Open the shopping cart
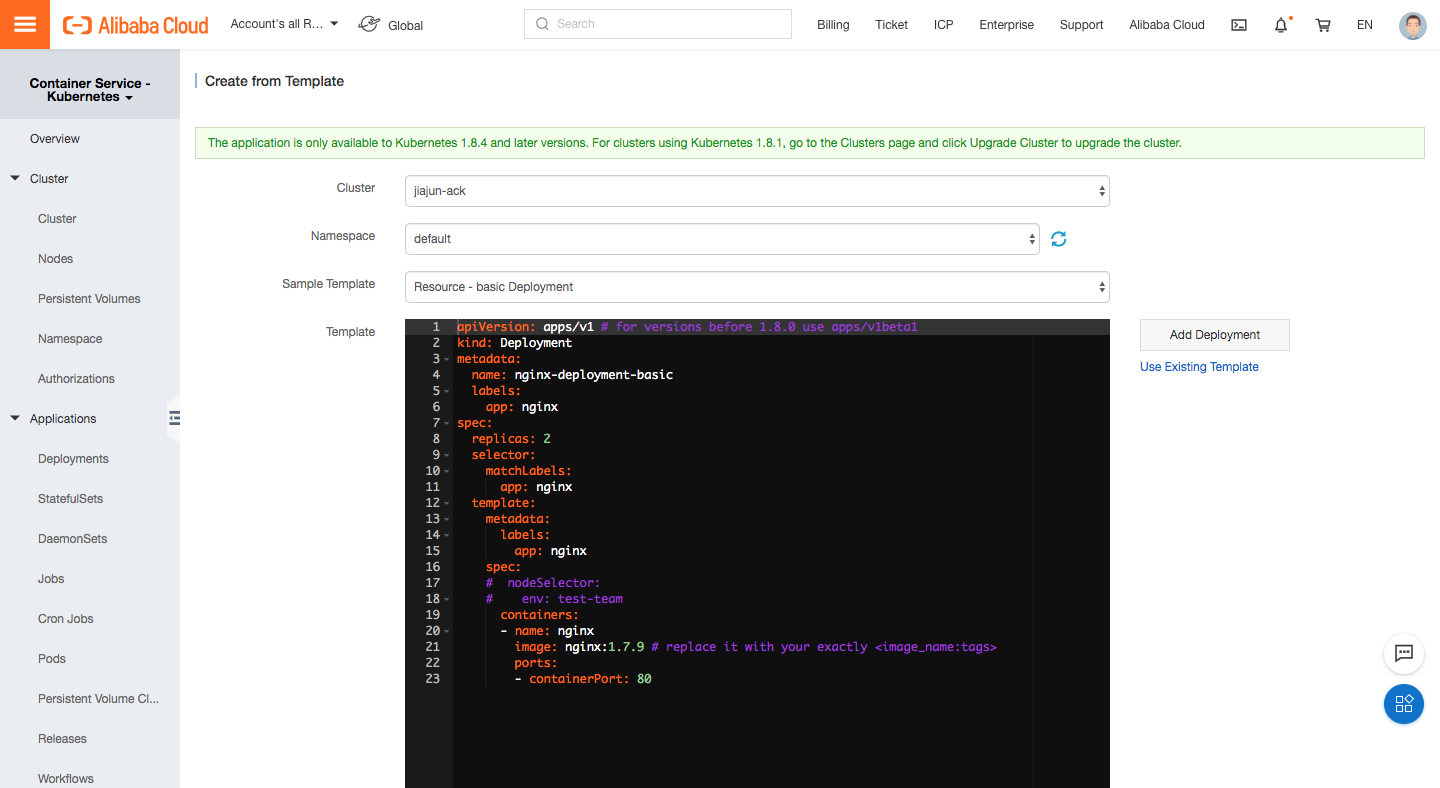The image size is (1440, 788). pyautogui.click(x=1323, y=25)
